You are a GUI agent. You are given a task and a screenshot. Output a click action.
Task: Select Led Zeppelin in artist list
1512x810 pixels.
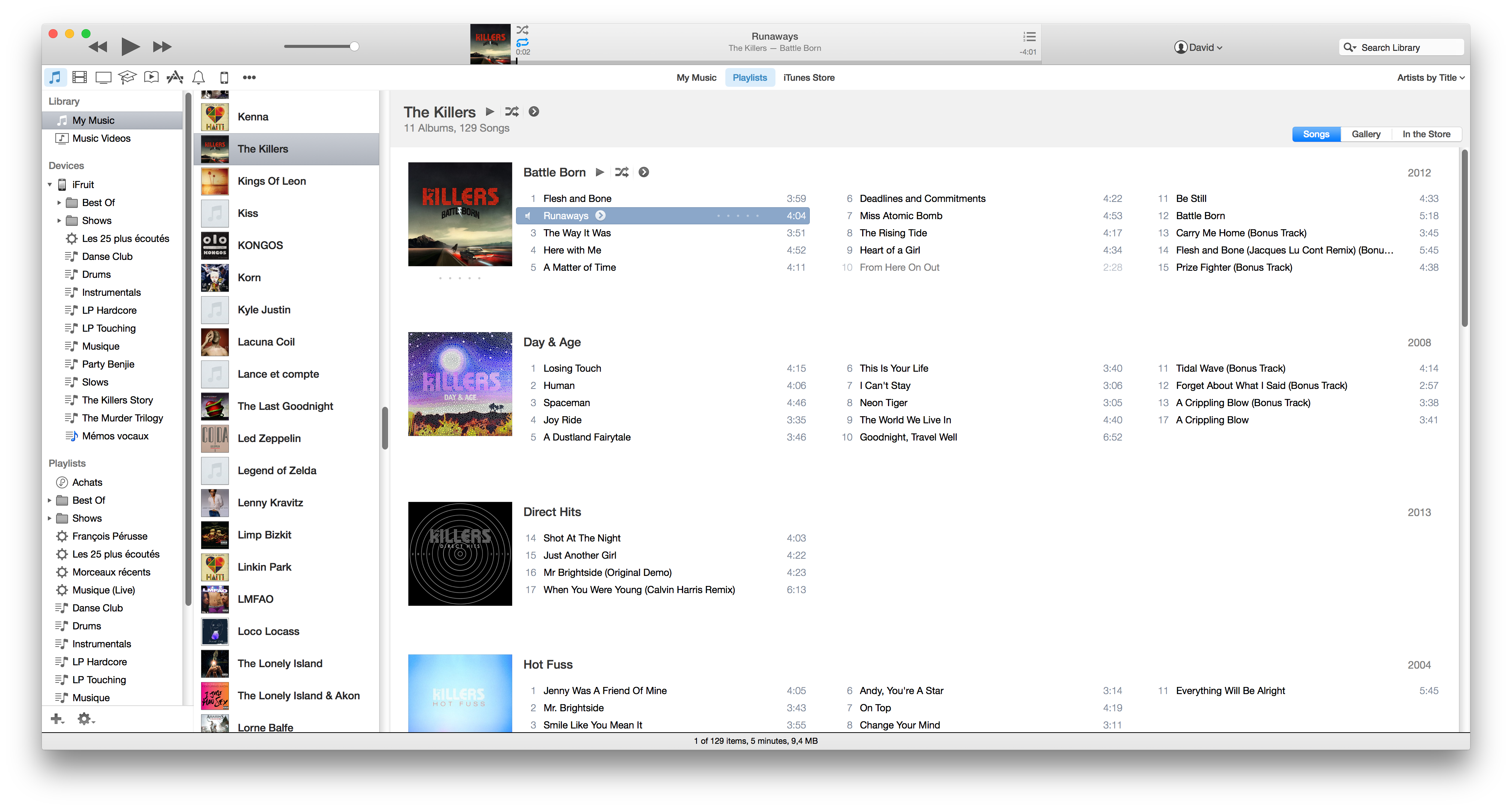click(x=286, y=438)
